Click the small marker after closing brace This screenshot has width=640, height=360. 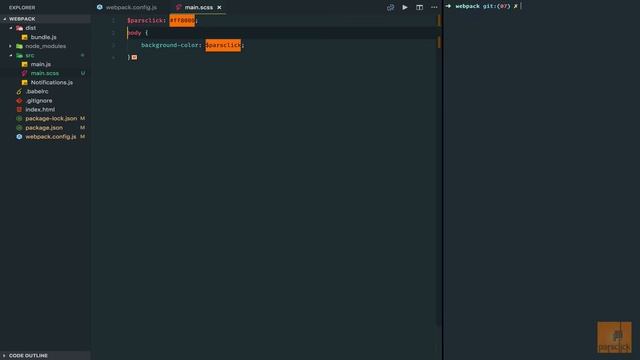tap(134, 58)
